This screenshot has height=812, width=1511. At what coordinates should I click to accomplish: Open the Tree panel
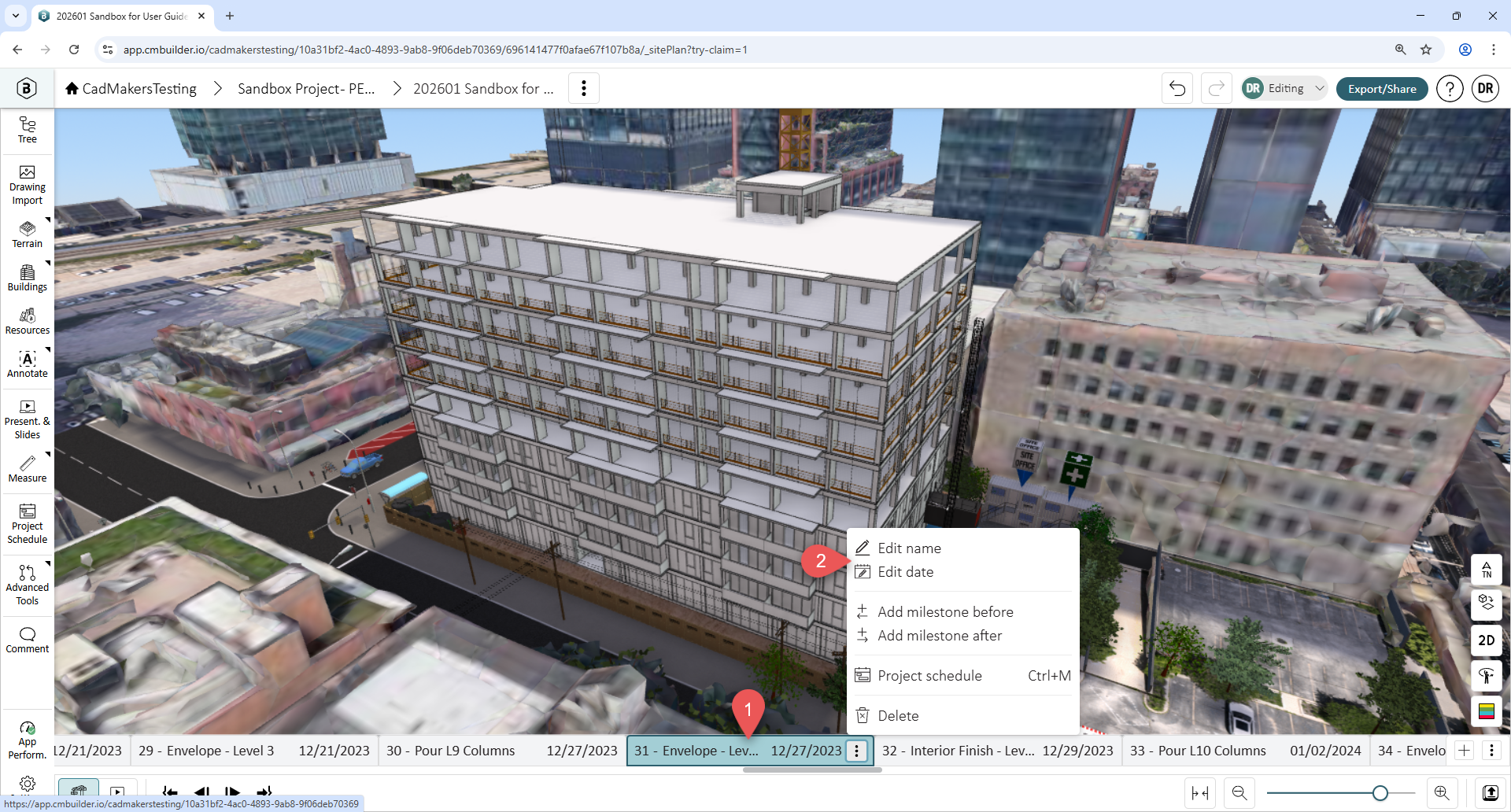[x=28, y=130]
